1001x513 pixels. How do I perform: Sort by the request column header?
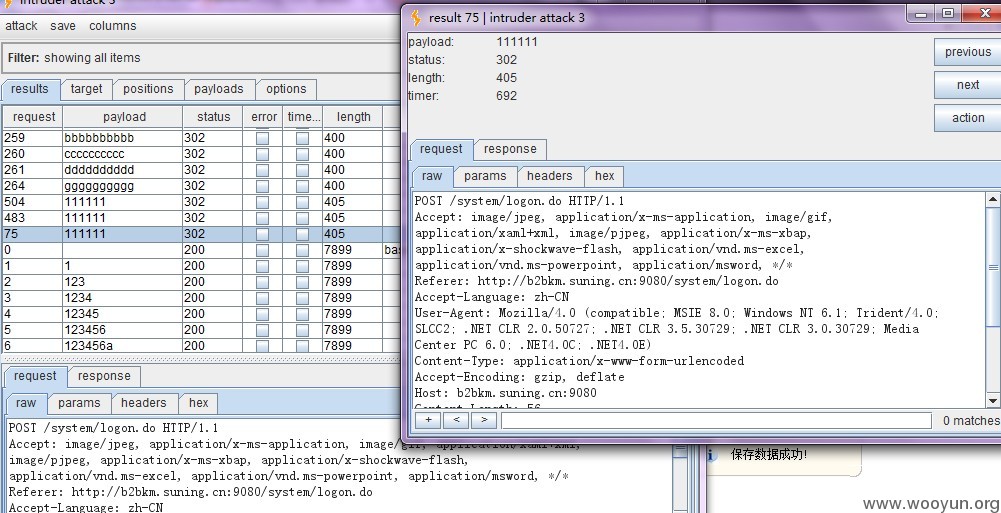pos(34,117)
